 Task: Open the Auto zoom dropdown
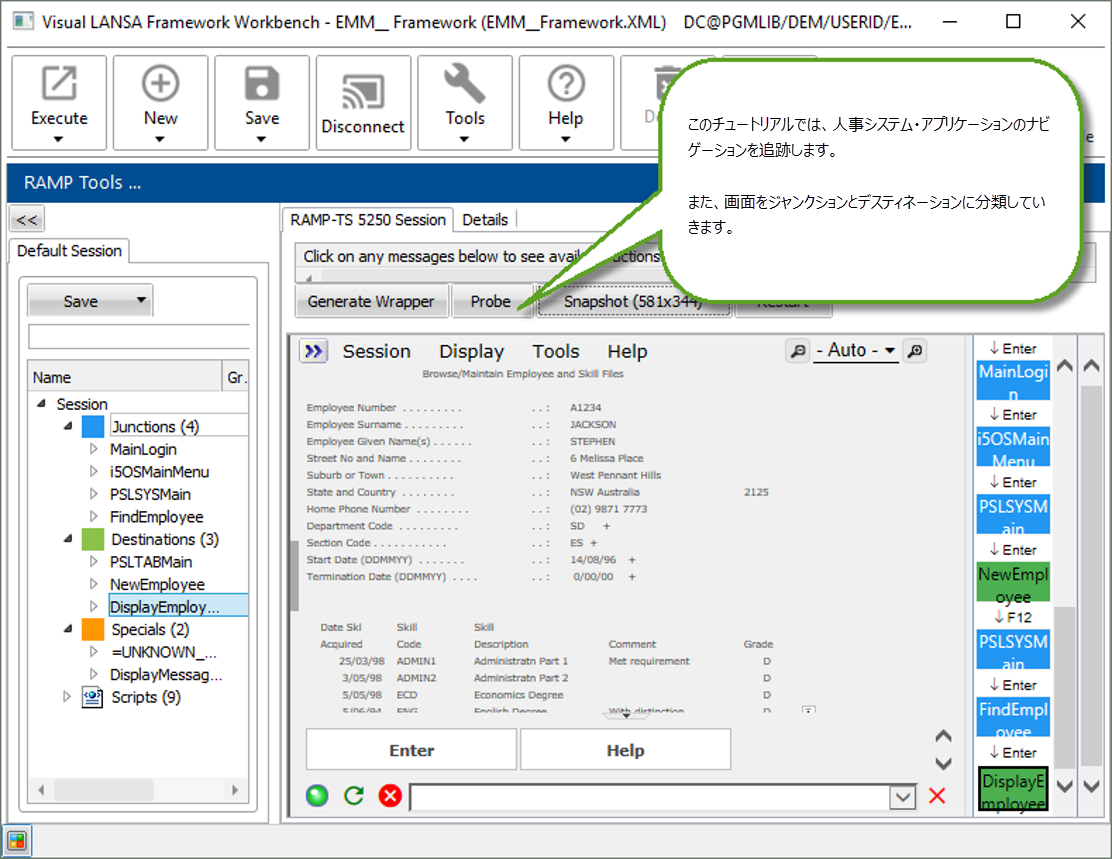[x=889, y=350]
